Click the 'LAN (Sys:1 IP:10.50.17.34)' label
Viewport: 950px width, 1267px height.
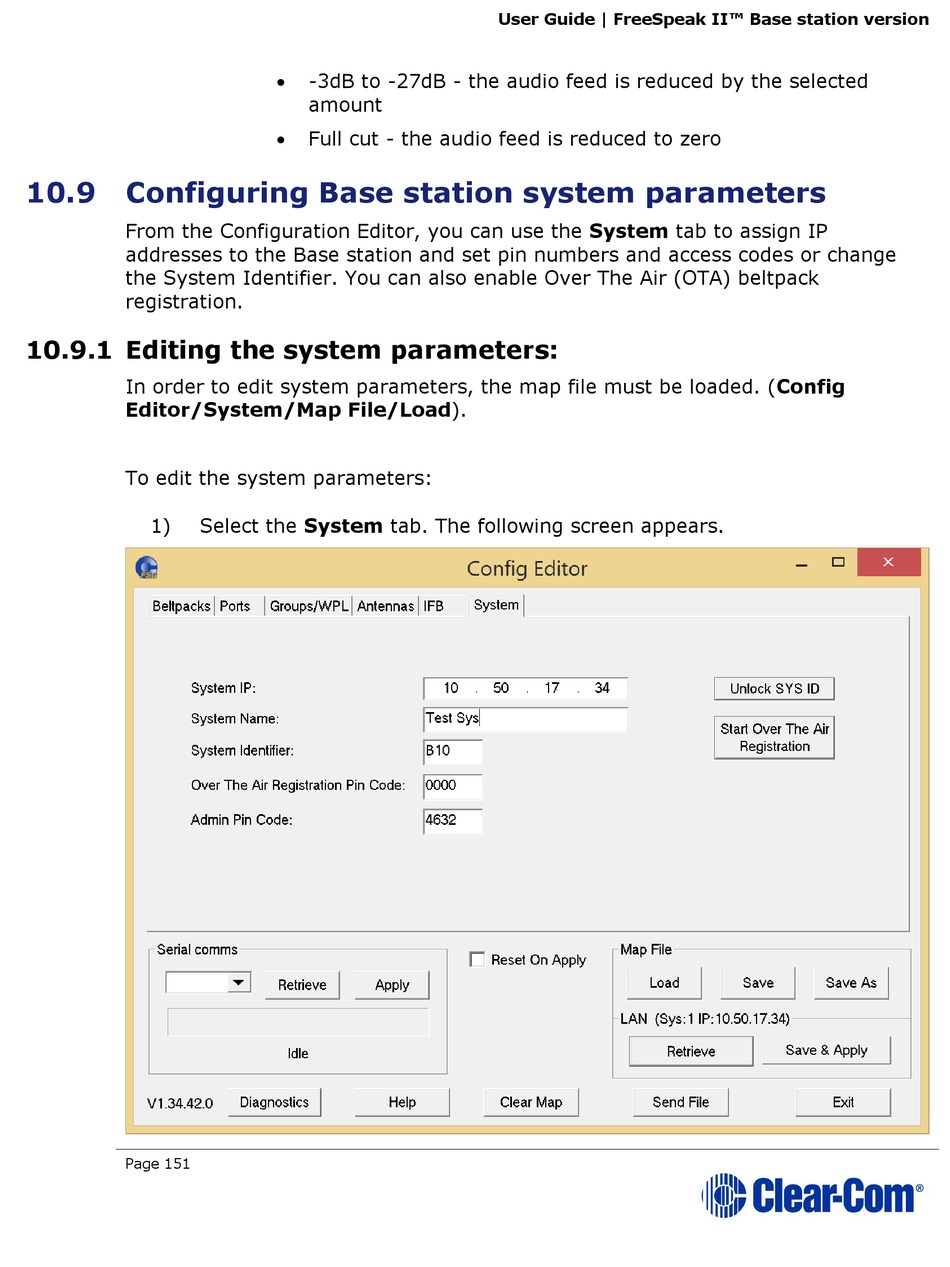coord(705,1019)
